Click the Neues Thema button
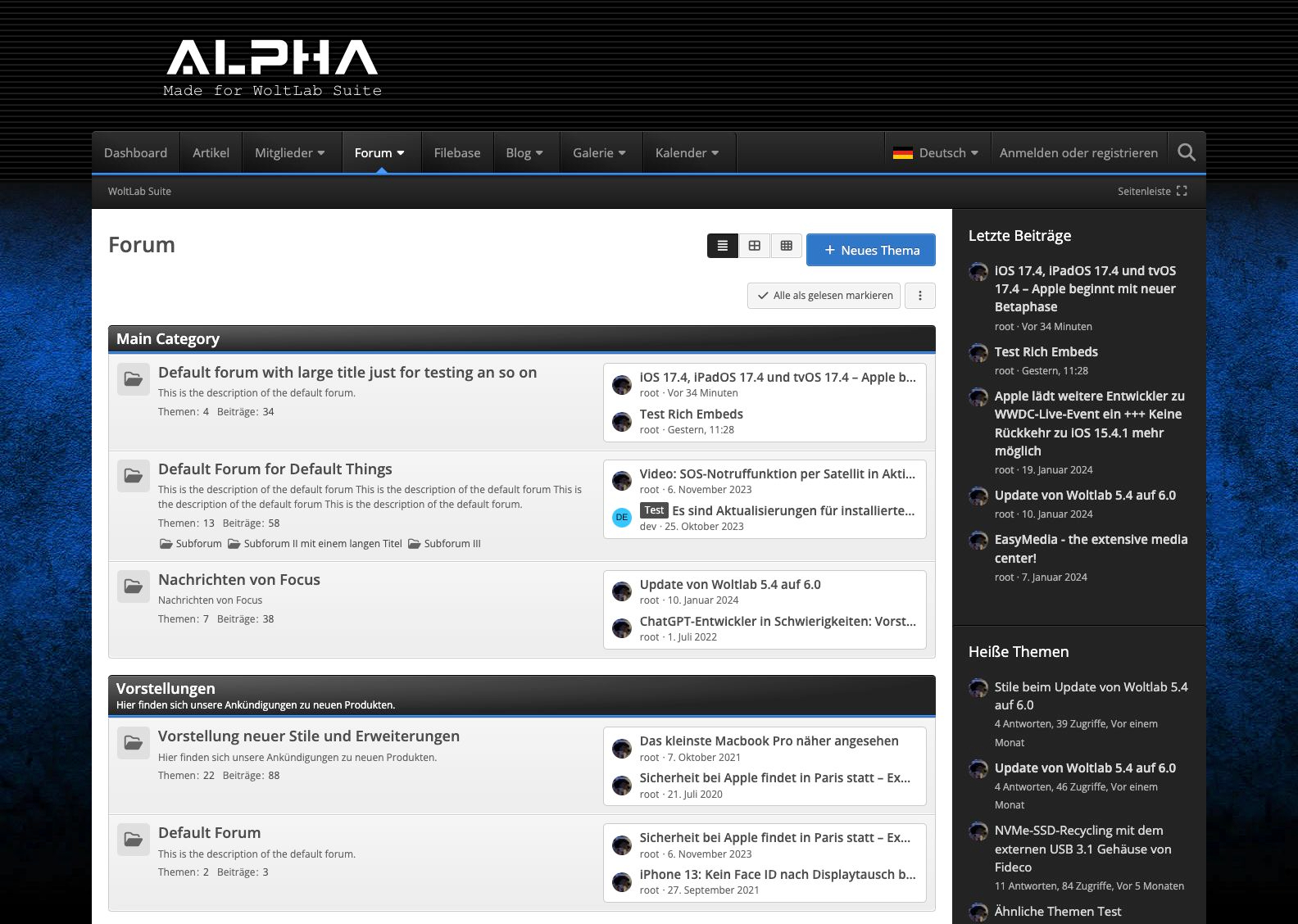The image size is (1298, 924). pos(870,251)
